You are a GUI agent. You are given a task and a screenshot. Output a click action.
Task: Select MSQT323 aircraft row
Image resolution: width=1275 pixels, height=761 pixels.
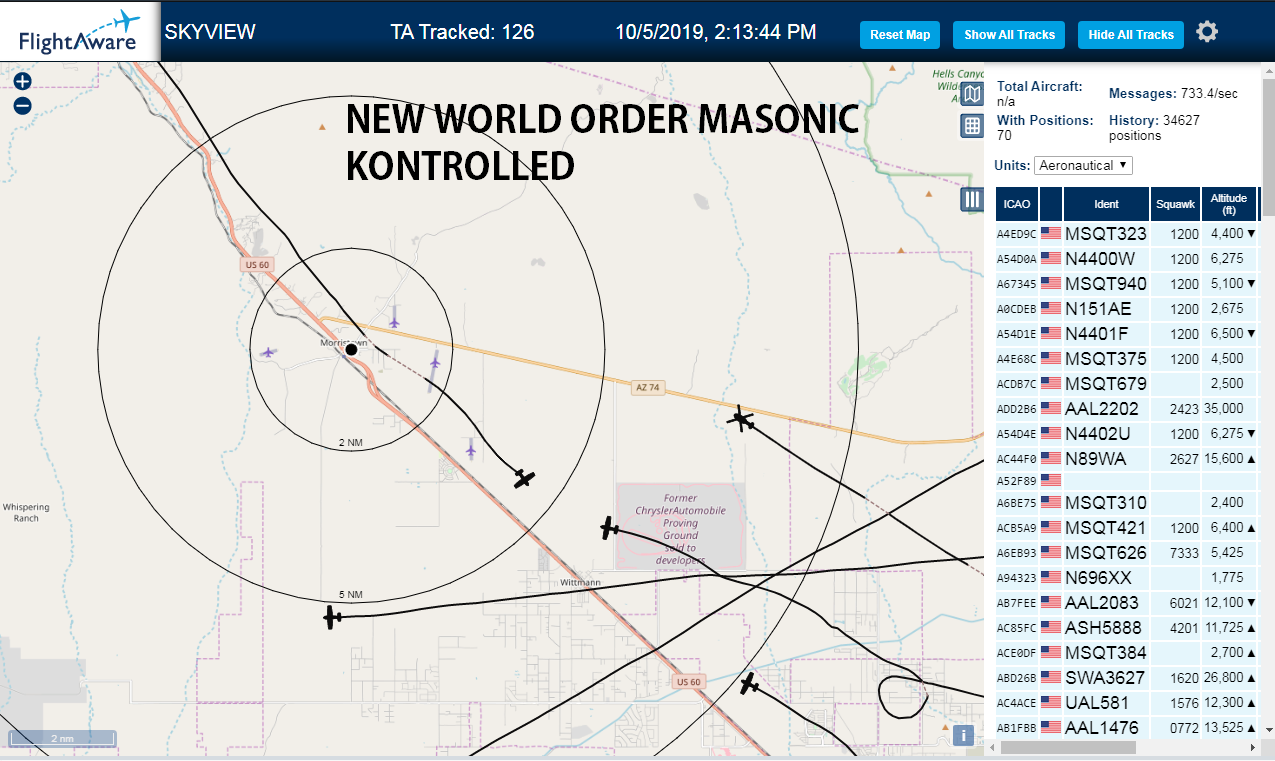click(x=1126, y=233)
